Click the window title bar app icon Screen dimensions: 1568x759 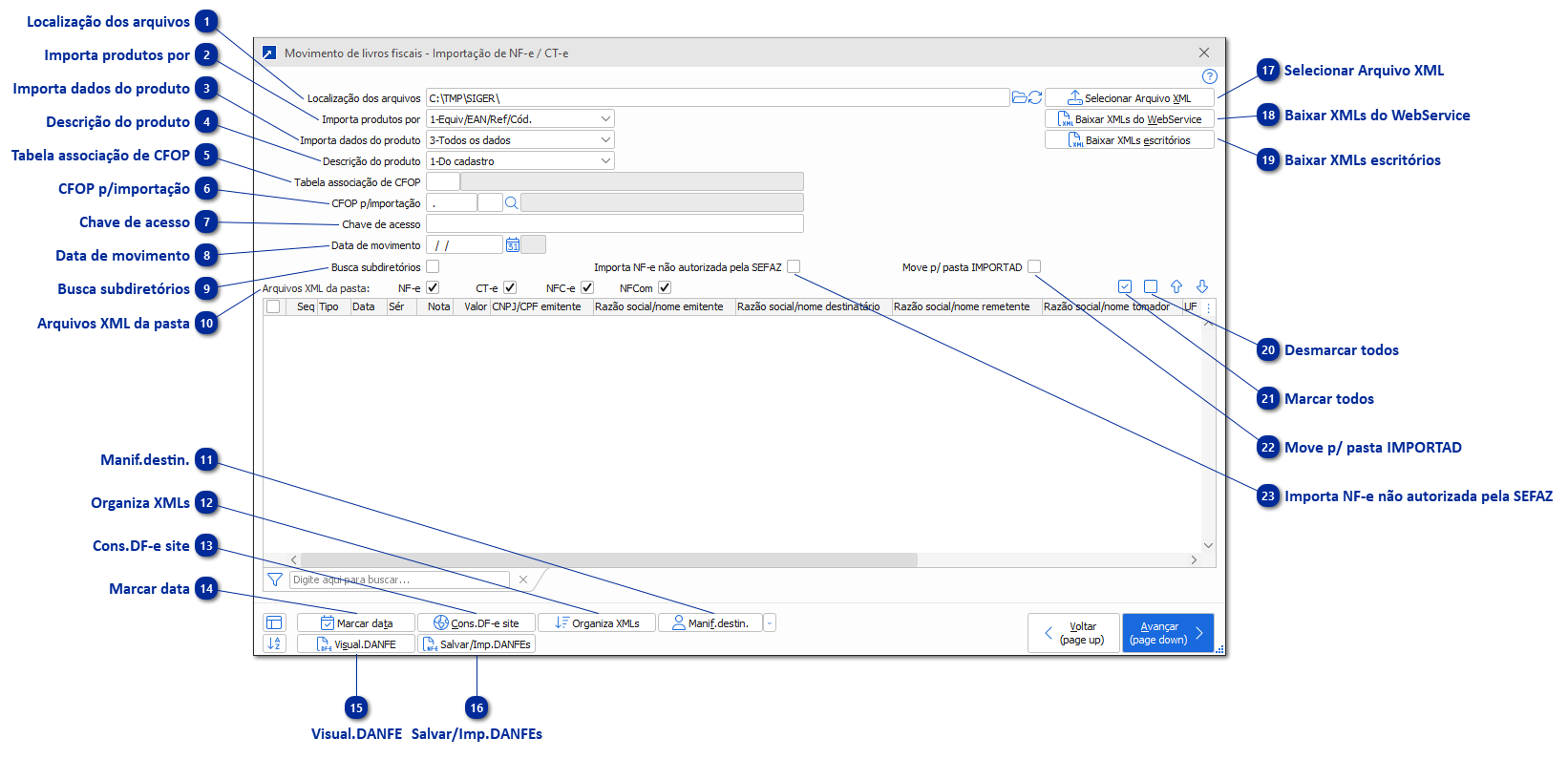coord(269,53)
